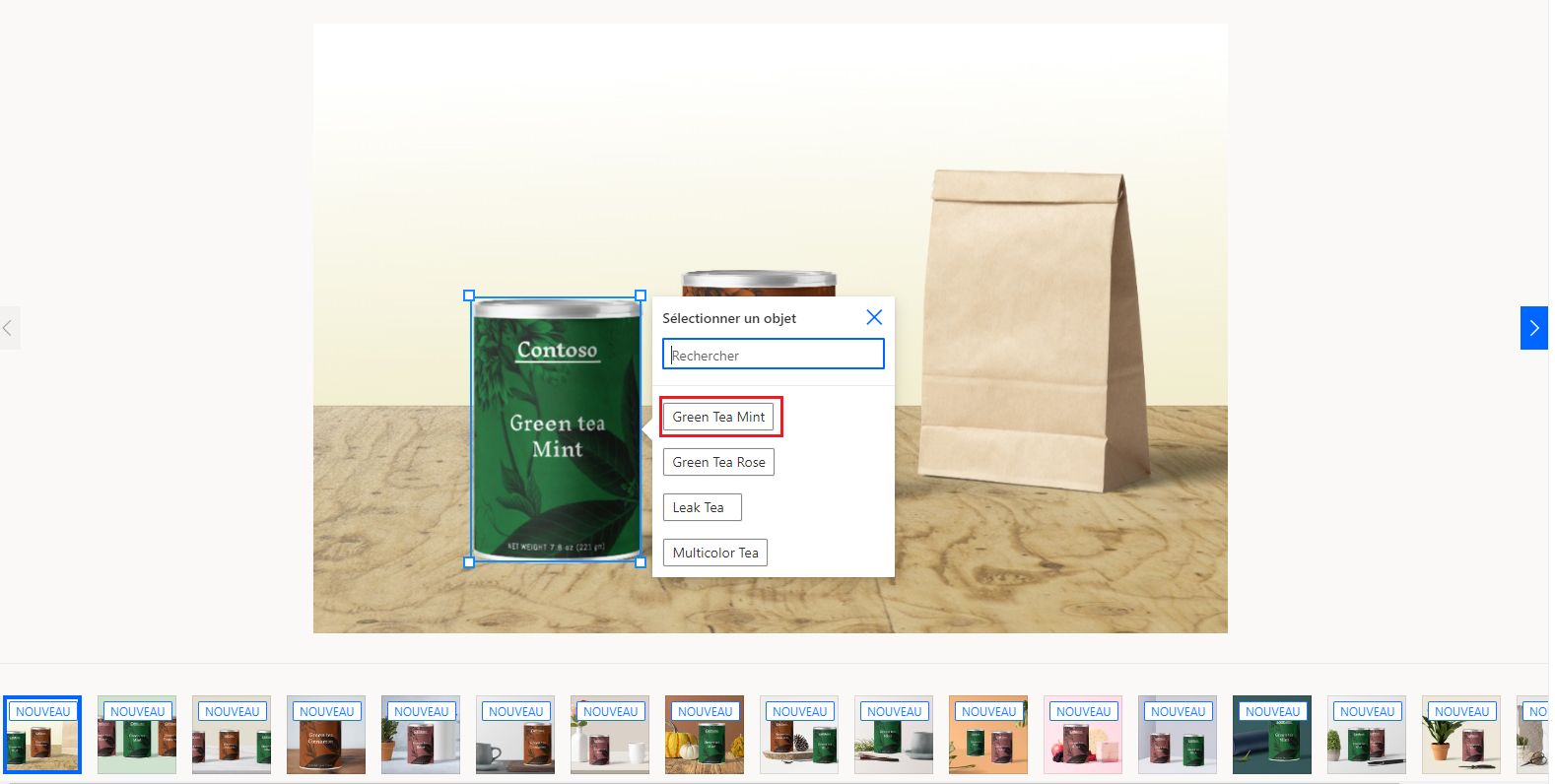The width and height of the screenshot is (1555, 784).
Task: Click the Sélectionner un objet title text
Action: 729,318
